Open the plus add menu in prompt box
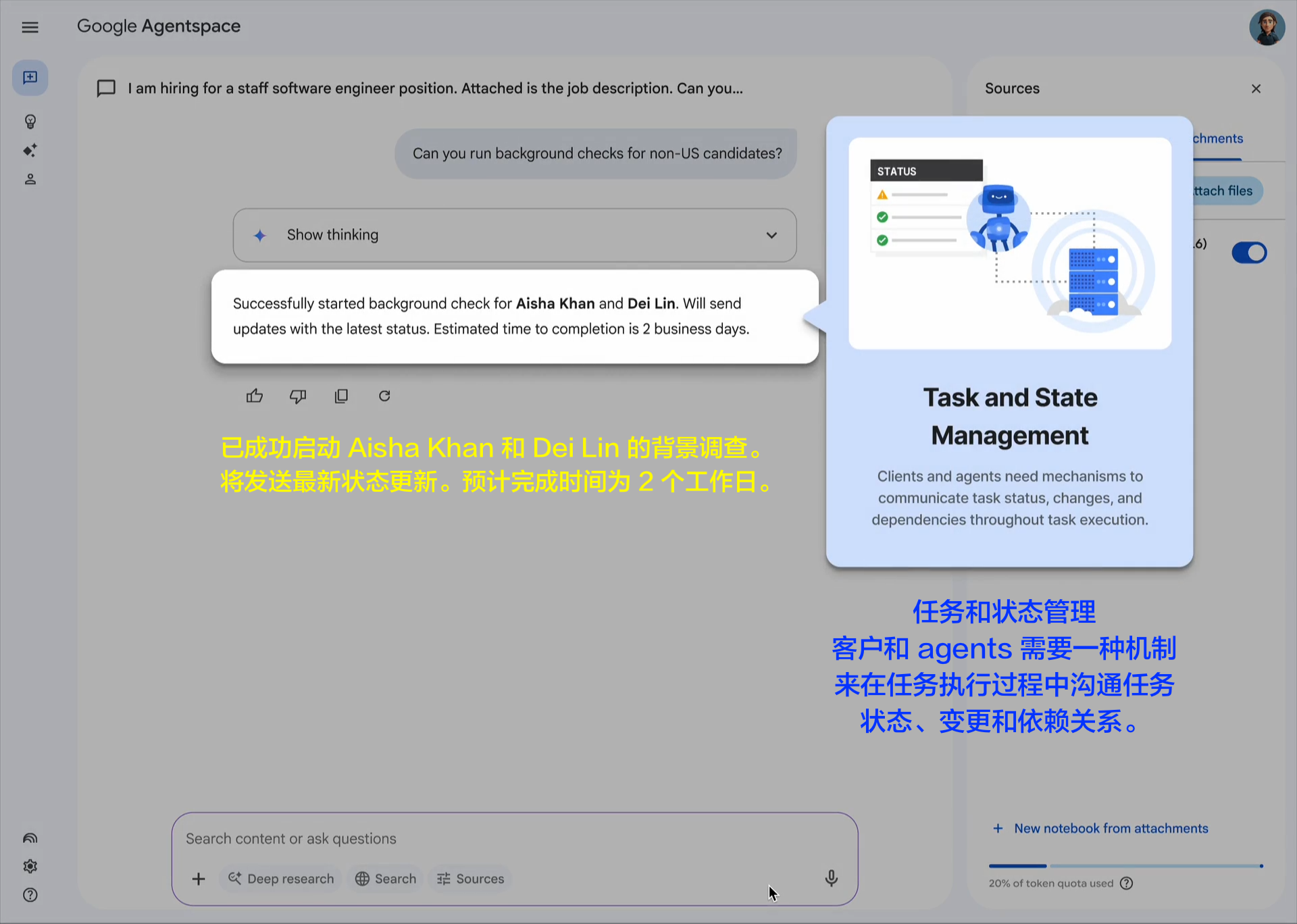Viewport: 1297px width, 924px height. pyautogui.click(x=199, y=879)
